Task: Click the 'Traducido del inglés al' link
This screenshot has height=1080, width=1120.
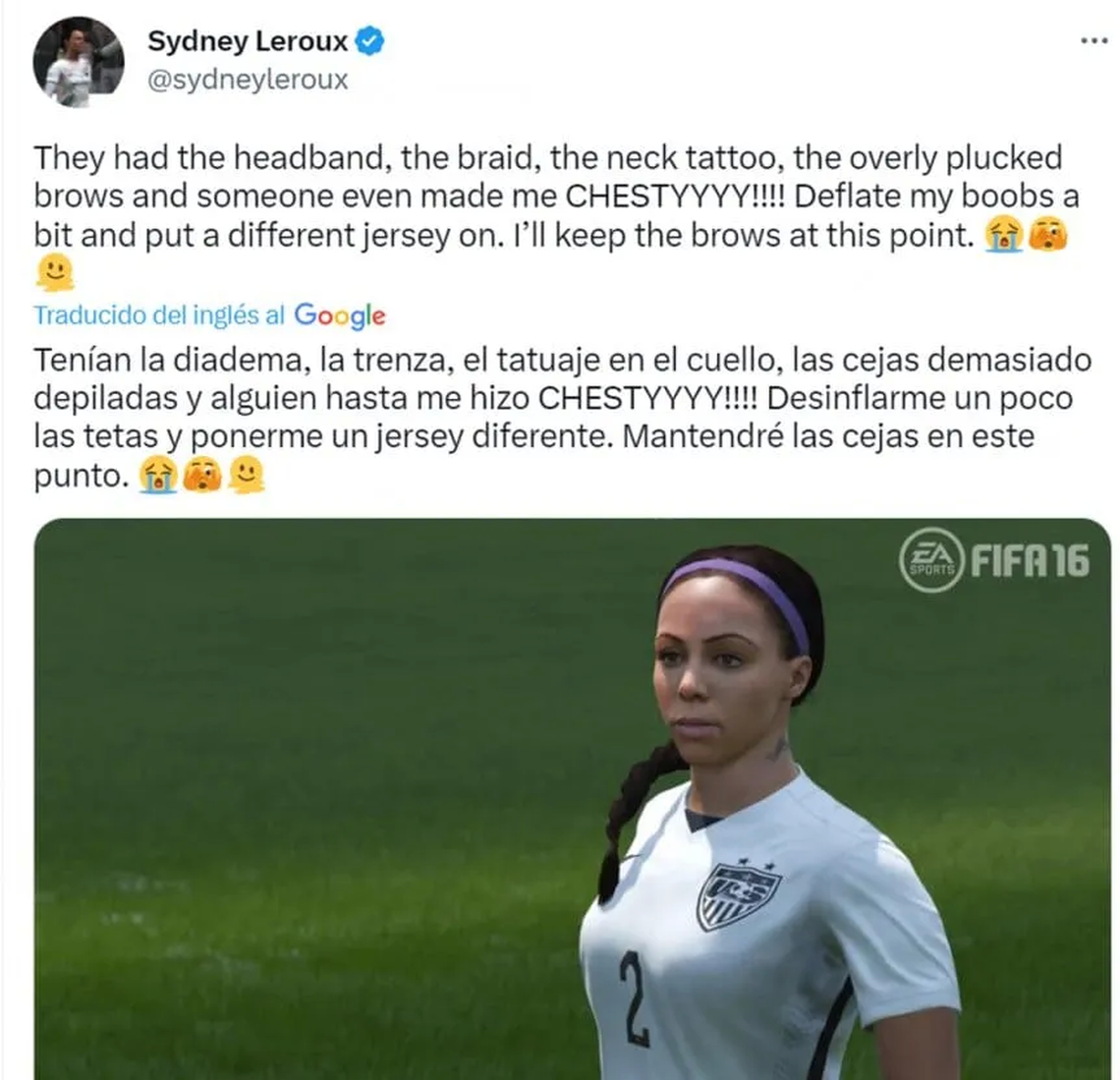Action: click(159, 315)
